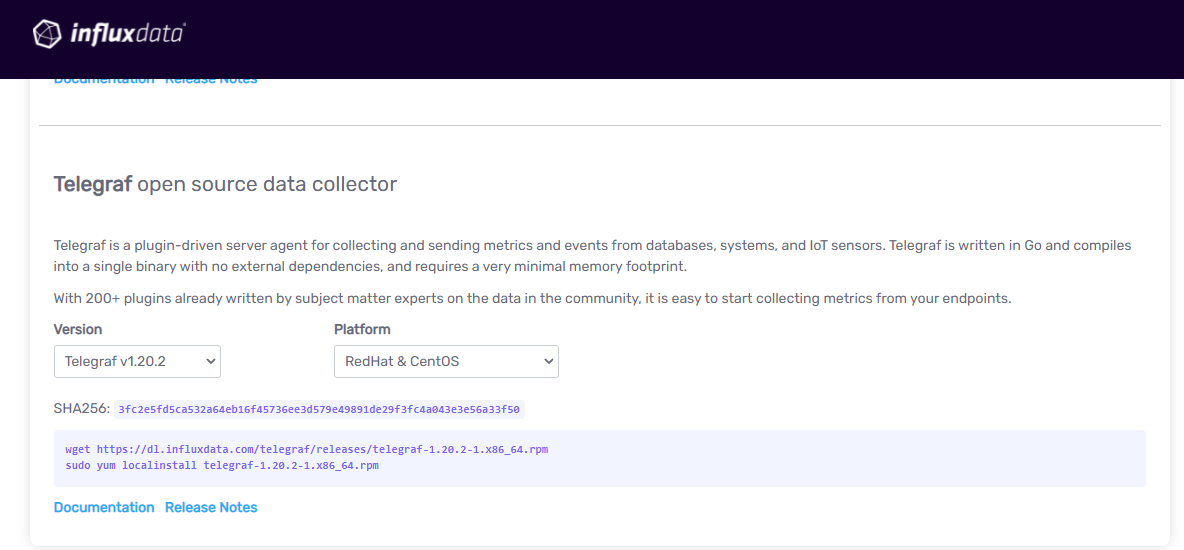
Task: Click the SHA256 label
Action: click(82, 409)
